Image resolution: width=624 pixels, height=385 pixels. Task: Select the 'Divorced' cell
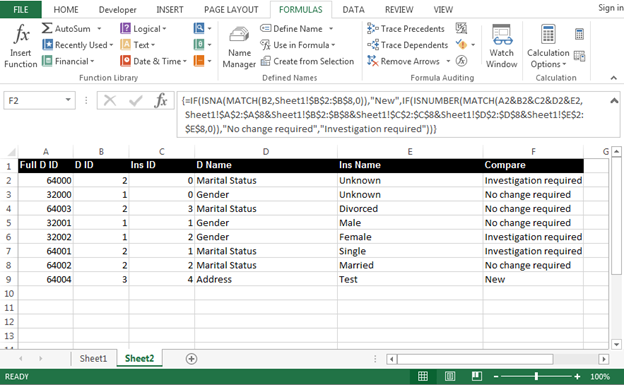410,209
